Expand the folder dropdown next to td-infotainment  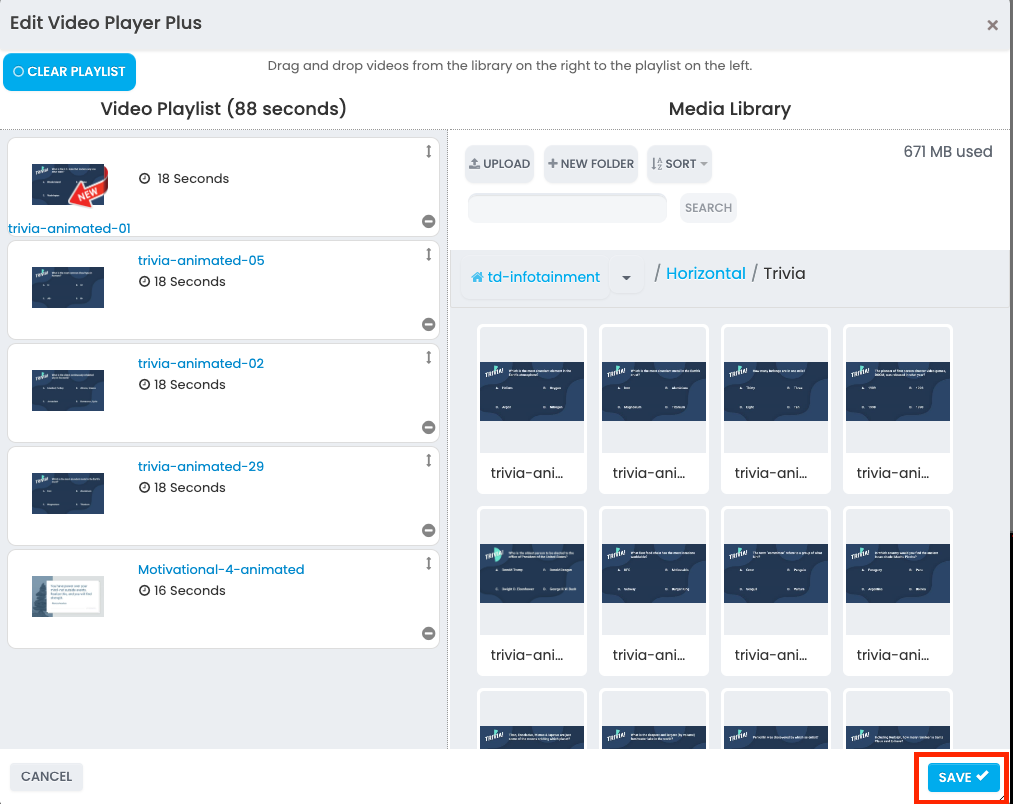tap(626, 277)
